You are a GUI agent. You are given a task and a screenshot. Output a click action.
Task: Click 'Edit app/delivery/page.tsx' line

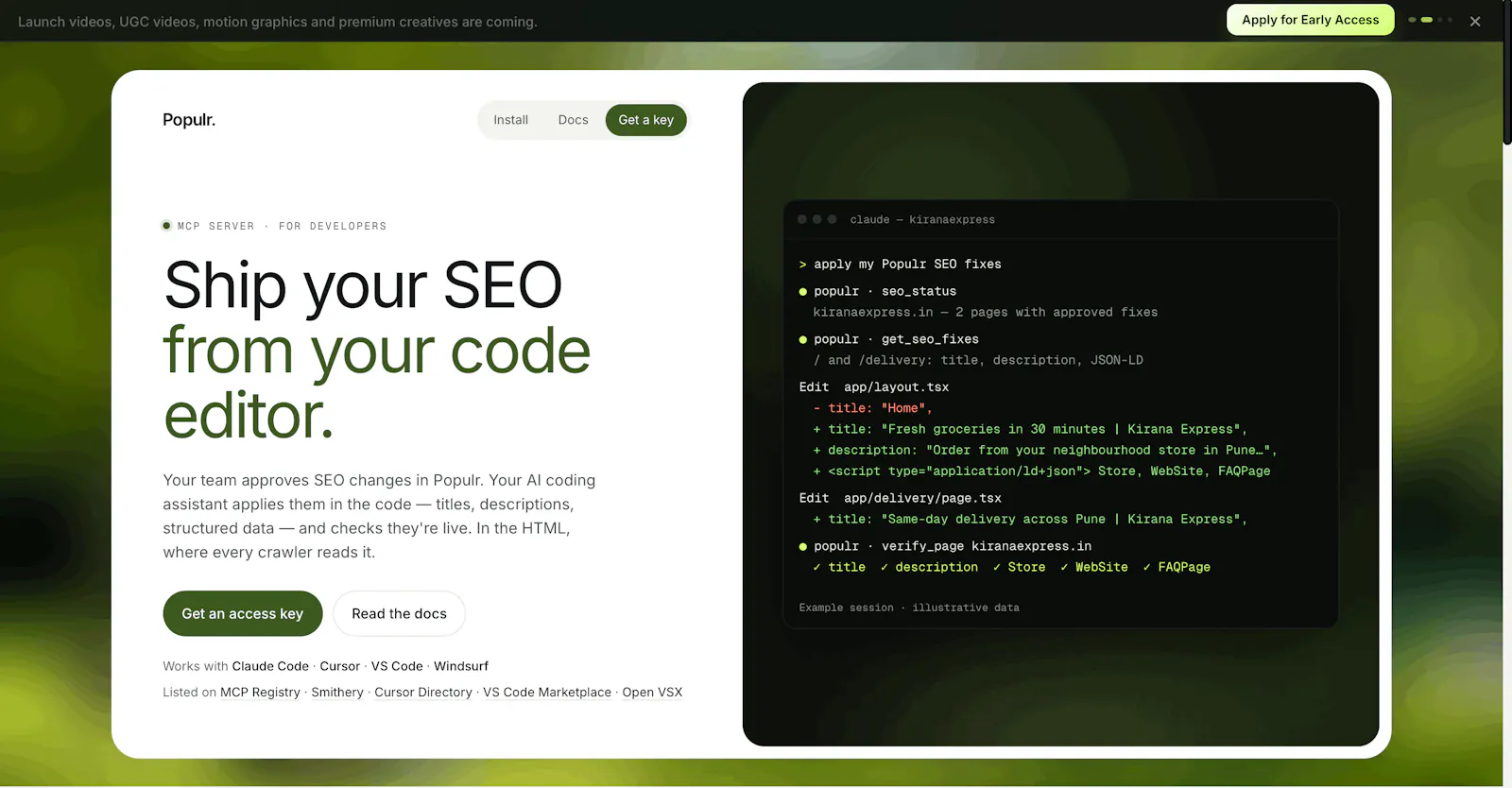pos(900,498)
